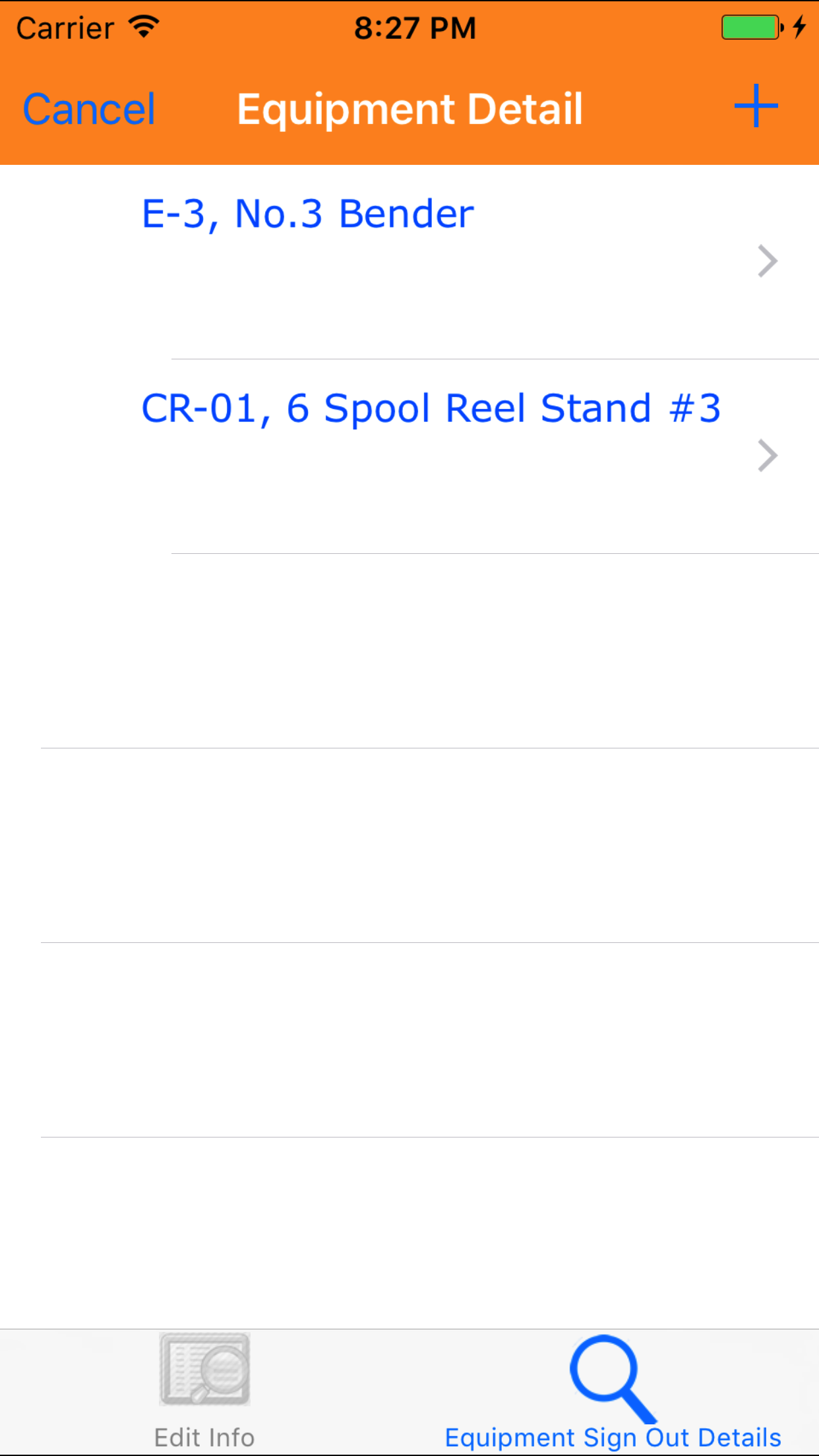Click the Equipment Detail title
Image resolution: width=819 pixels, height=1456 pixels.
click(x=409, y=109)
